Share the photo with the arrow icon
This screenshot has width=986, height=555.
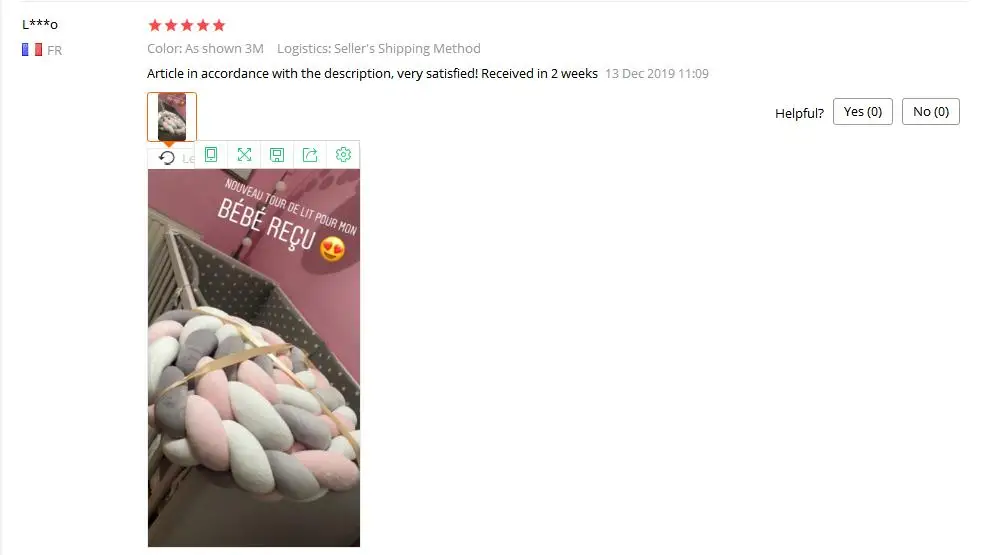tap(310, 155)
